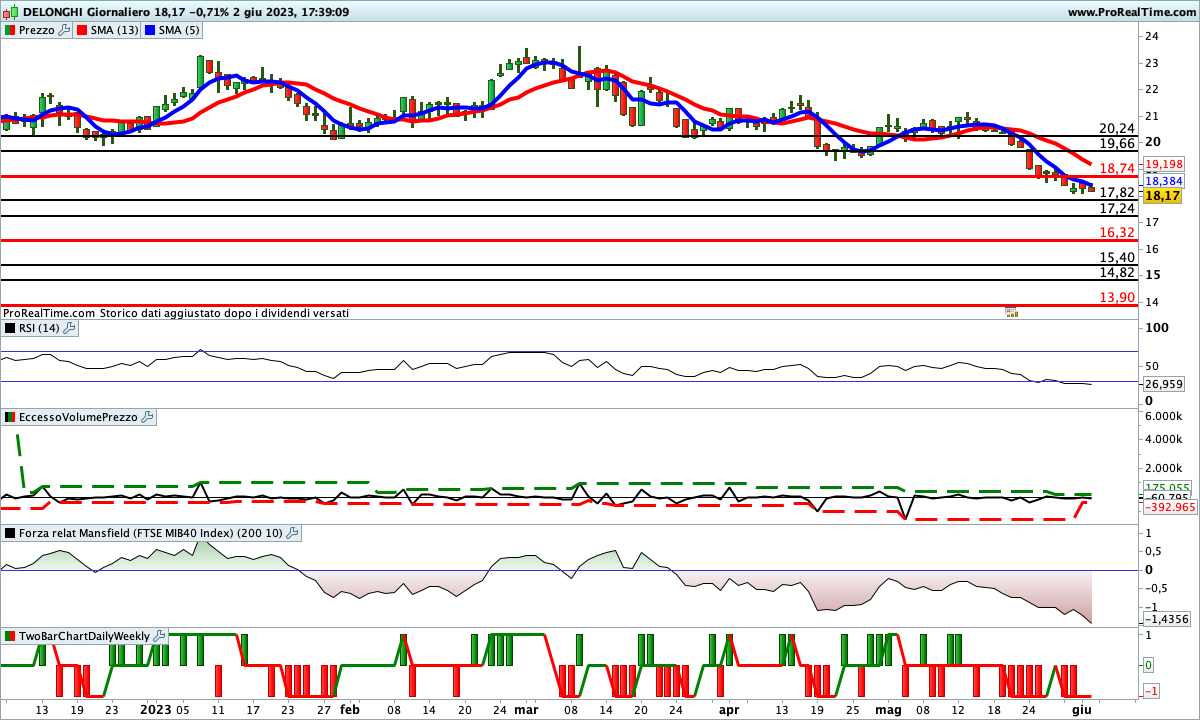Viewport: 1200px width, 720px height.
Task: Click the 19,66 horizontal level label
Action: coord(1117,144)
